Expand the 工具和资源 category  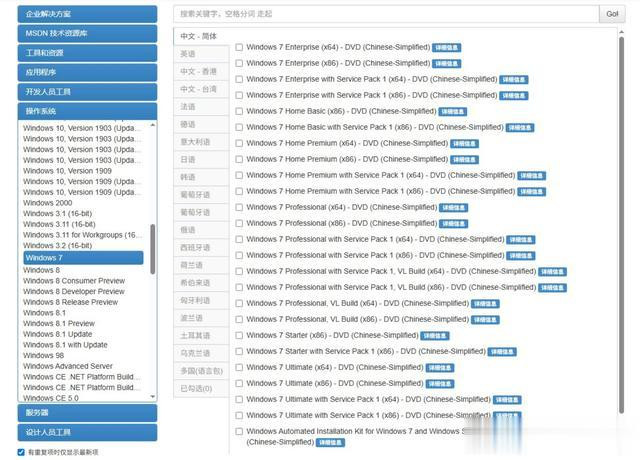87,53
